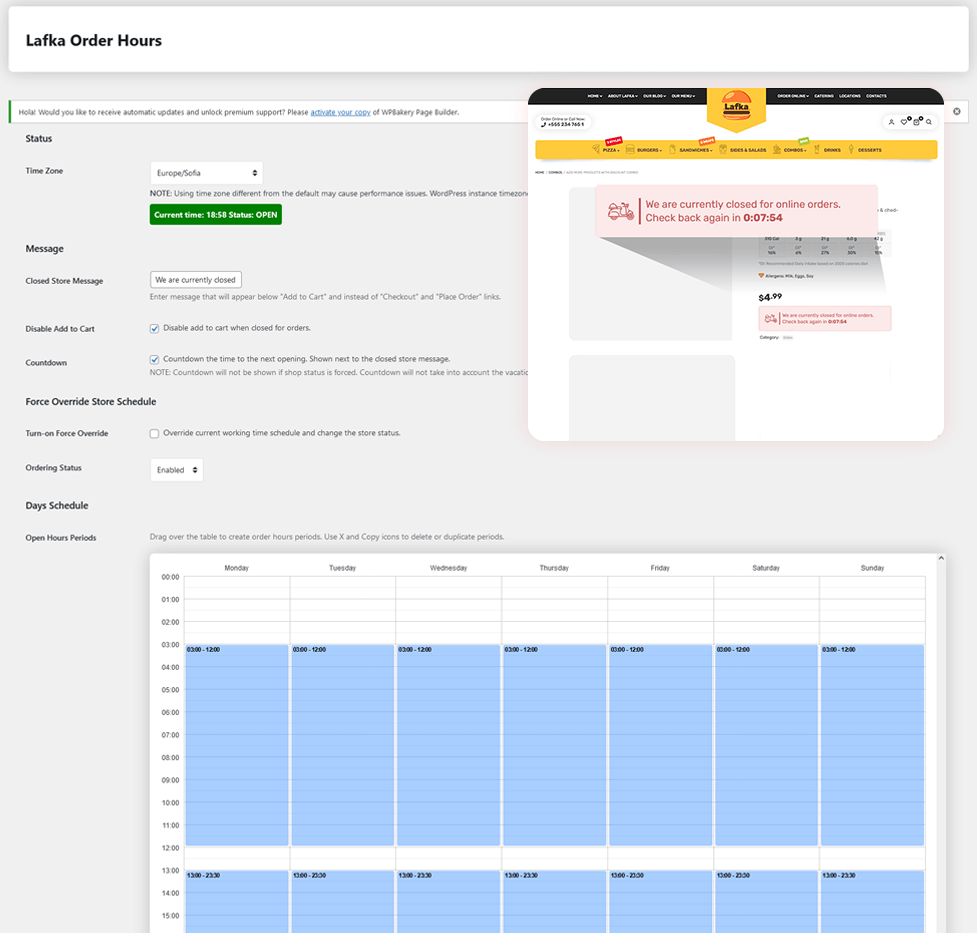The height and width of the screenshot is (933, 977).
Task: Toggle Disable add to cart checkbox
Action: click(x=155, y=328)
